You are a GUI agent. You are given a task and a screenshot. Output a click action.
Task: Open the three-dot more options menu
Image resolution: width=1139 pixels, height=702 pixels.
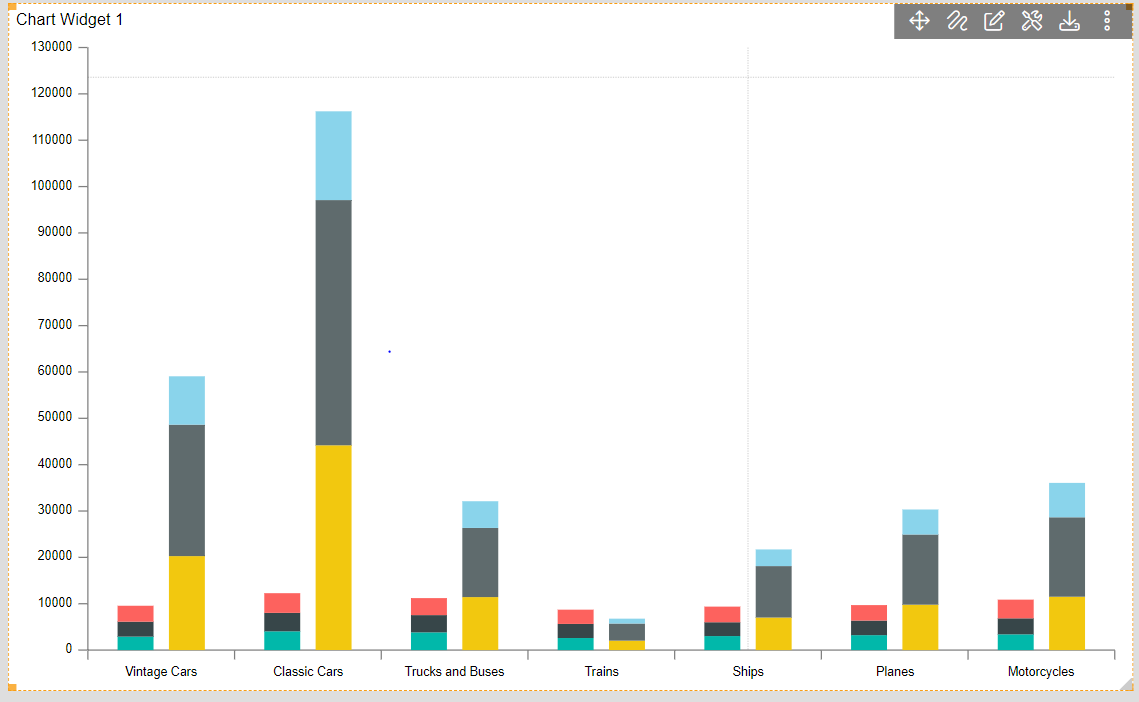[x=1107, y=20]
